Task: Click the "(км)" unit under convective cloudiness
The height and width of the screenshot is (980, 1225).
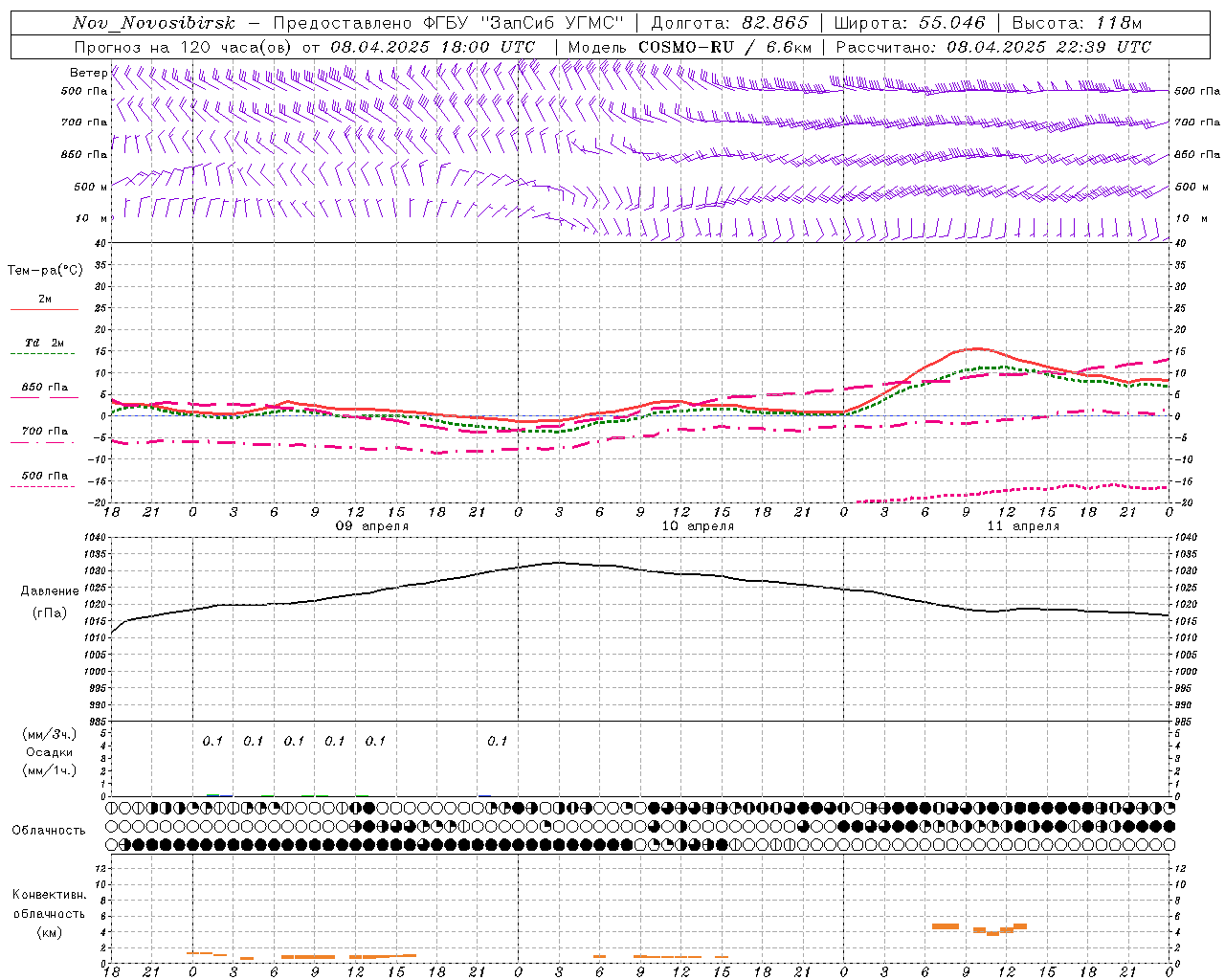Action: pyautogui.click(x=49, y=931)
